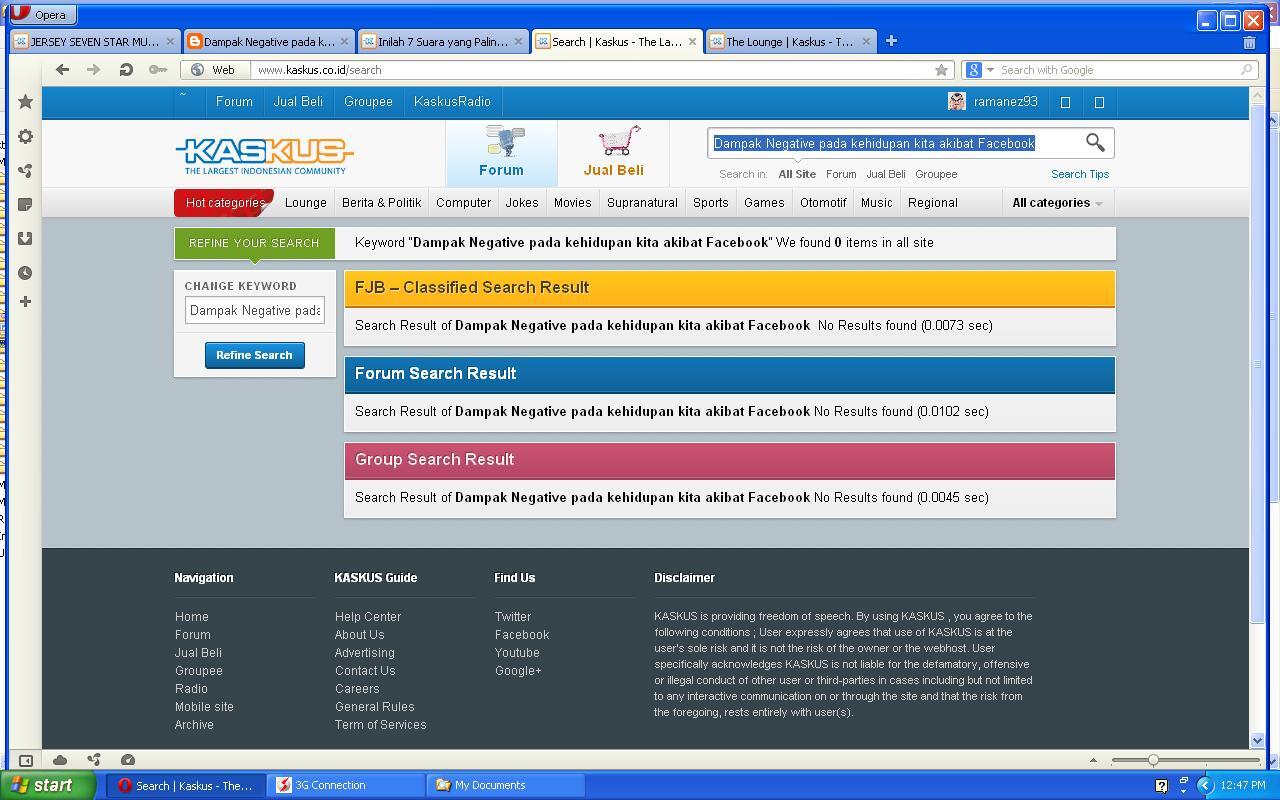Open the Search Tips link
The width and height of the screenshot is (1280, 800).
tap(1080, 174)
